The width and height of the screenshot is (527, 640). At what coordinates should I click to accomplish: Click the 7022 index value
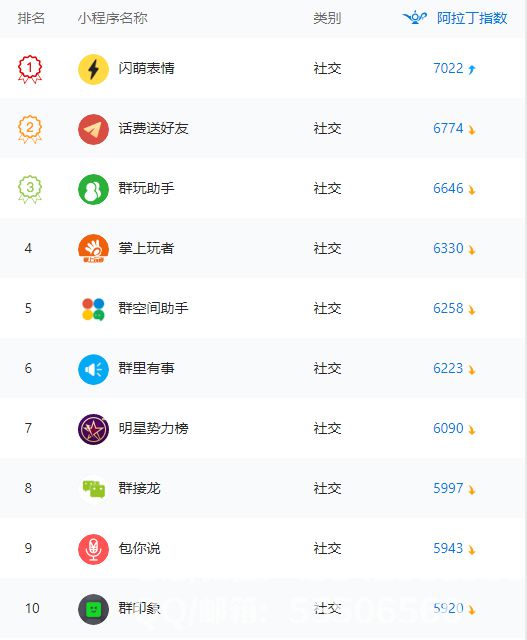pyautogui.click(x=448, y=68)
